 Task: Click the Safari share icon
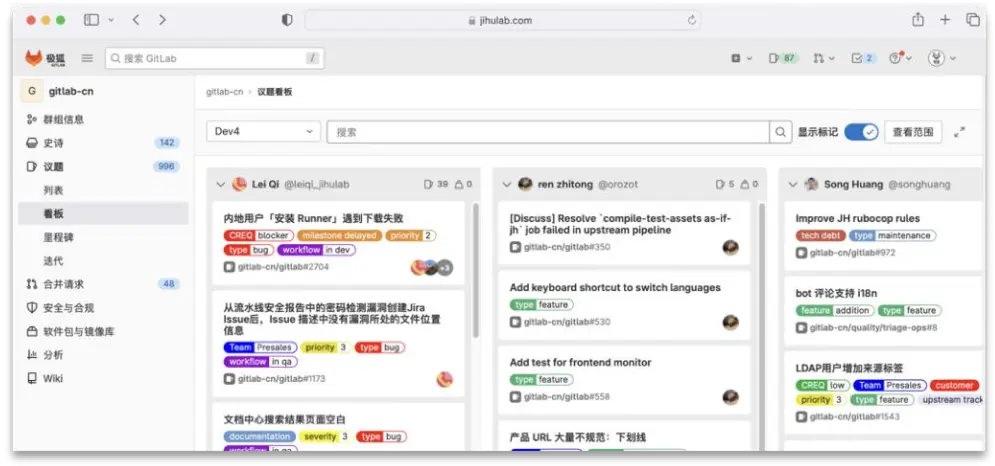tap(917, 20)
